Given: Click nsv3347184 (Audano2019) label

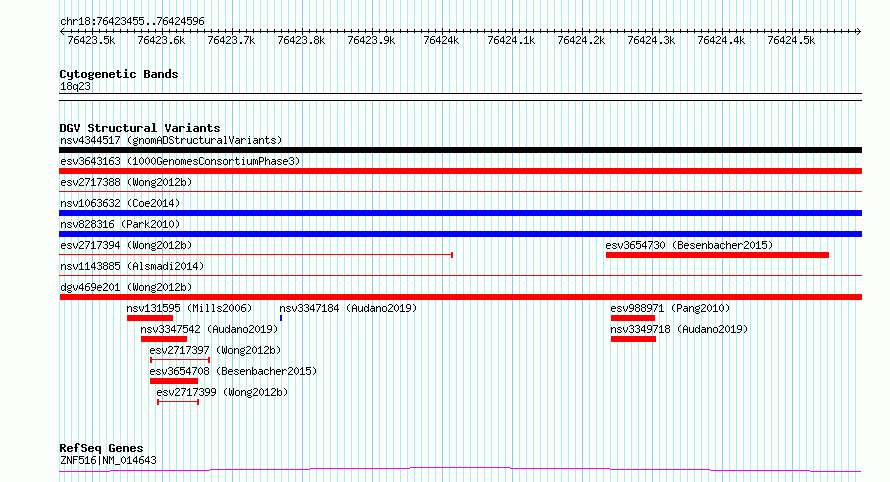Looking at the screenshot, I should tap(348, 308).
